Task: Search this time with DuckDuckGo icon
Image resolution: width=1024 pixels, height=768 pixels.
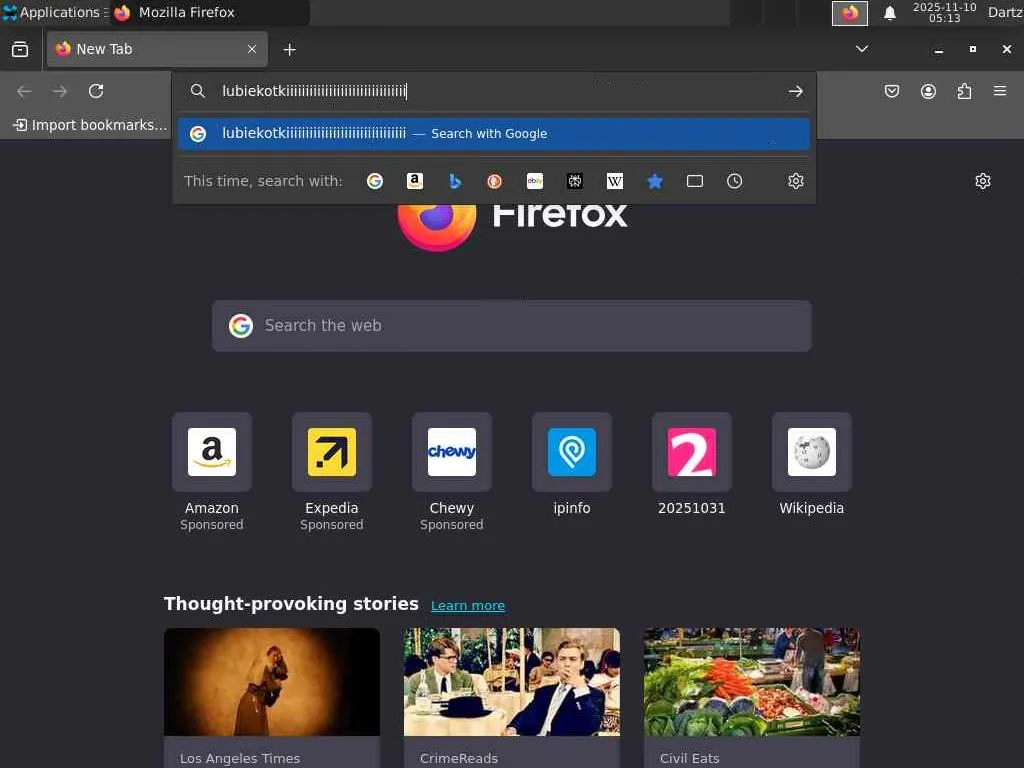Action: point(495,181)
